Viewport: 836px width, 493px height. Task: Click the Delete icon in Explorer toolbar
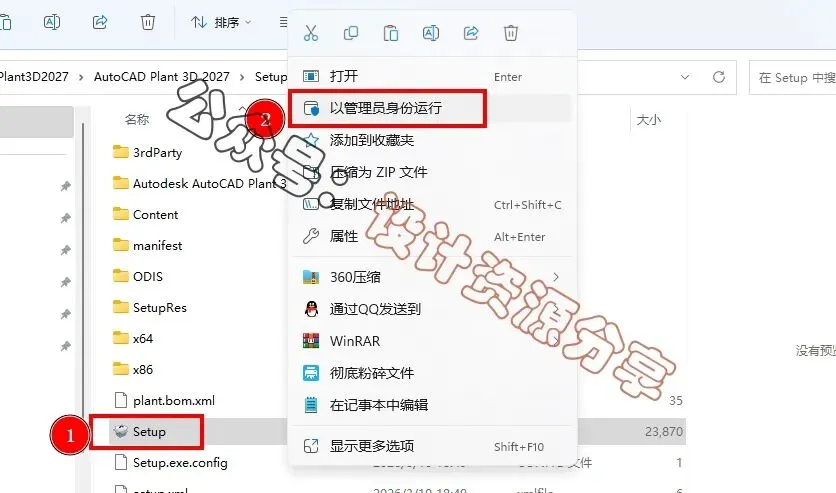click(148, 22)
